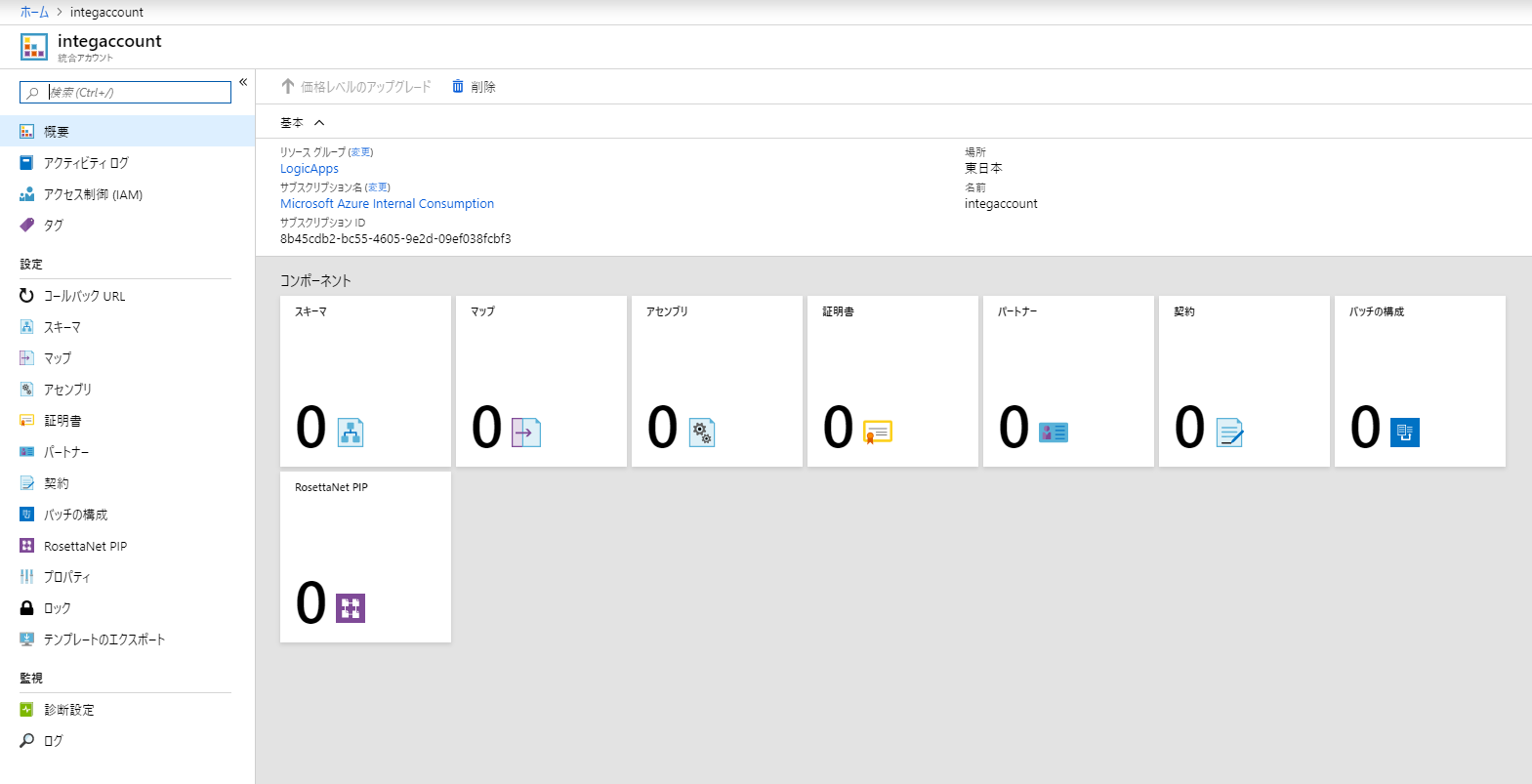The width and height of the screenshot is (1532, 784).
Task: Click 価格レベルのアップグレード button
Action: [x=356, y=87]
